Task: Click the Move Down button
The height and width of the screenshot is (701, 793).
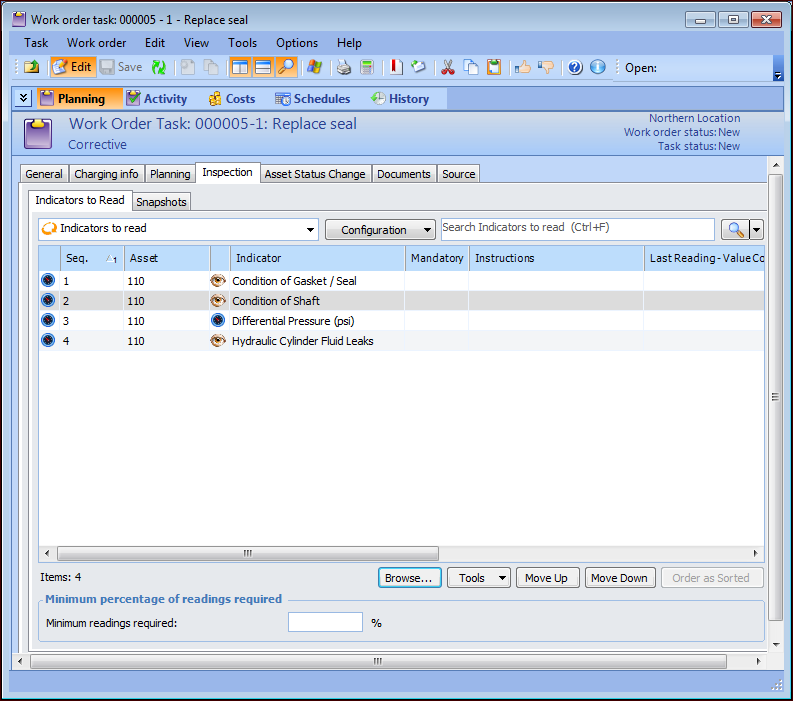Action: point(618,578)
